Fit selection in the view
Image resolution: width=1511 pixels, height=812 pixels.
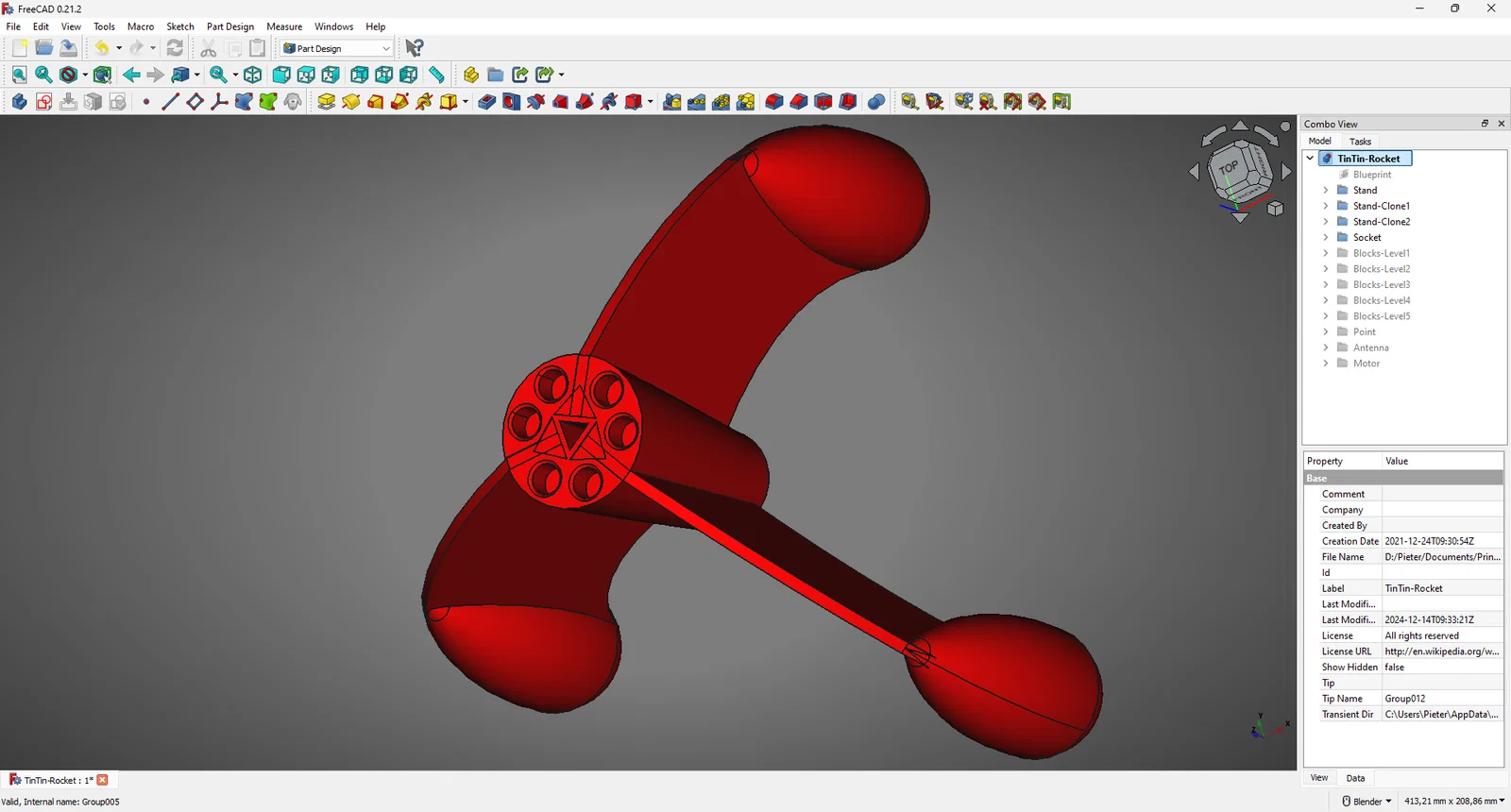click(x=43, y=75)
